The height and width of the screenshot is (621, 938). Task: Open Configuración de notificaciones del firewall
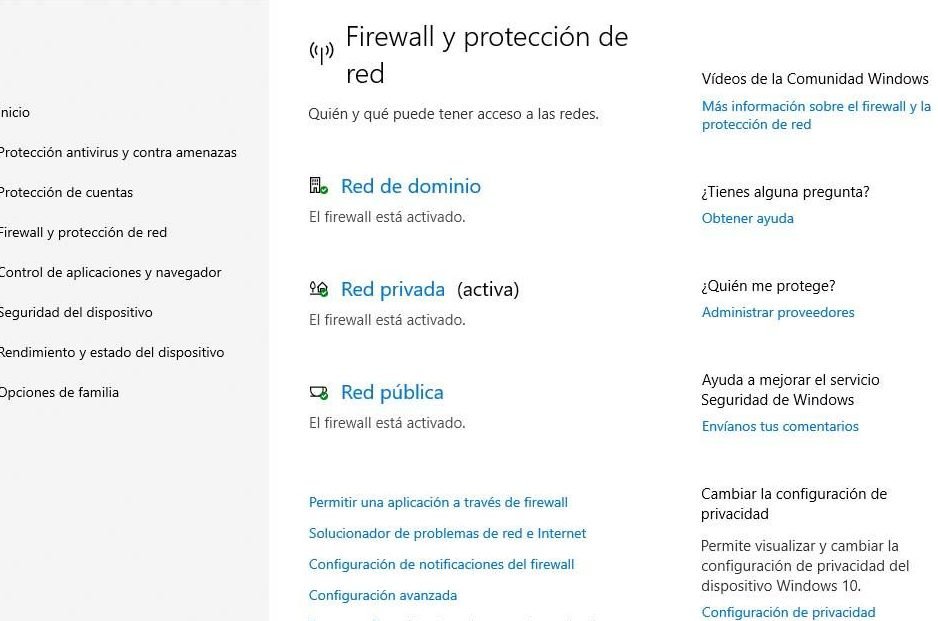[x=441, y=564]
